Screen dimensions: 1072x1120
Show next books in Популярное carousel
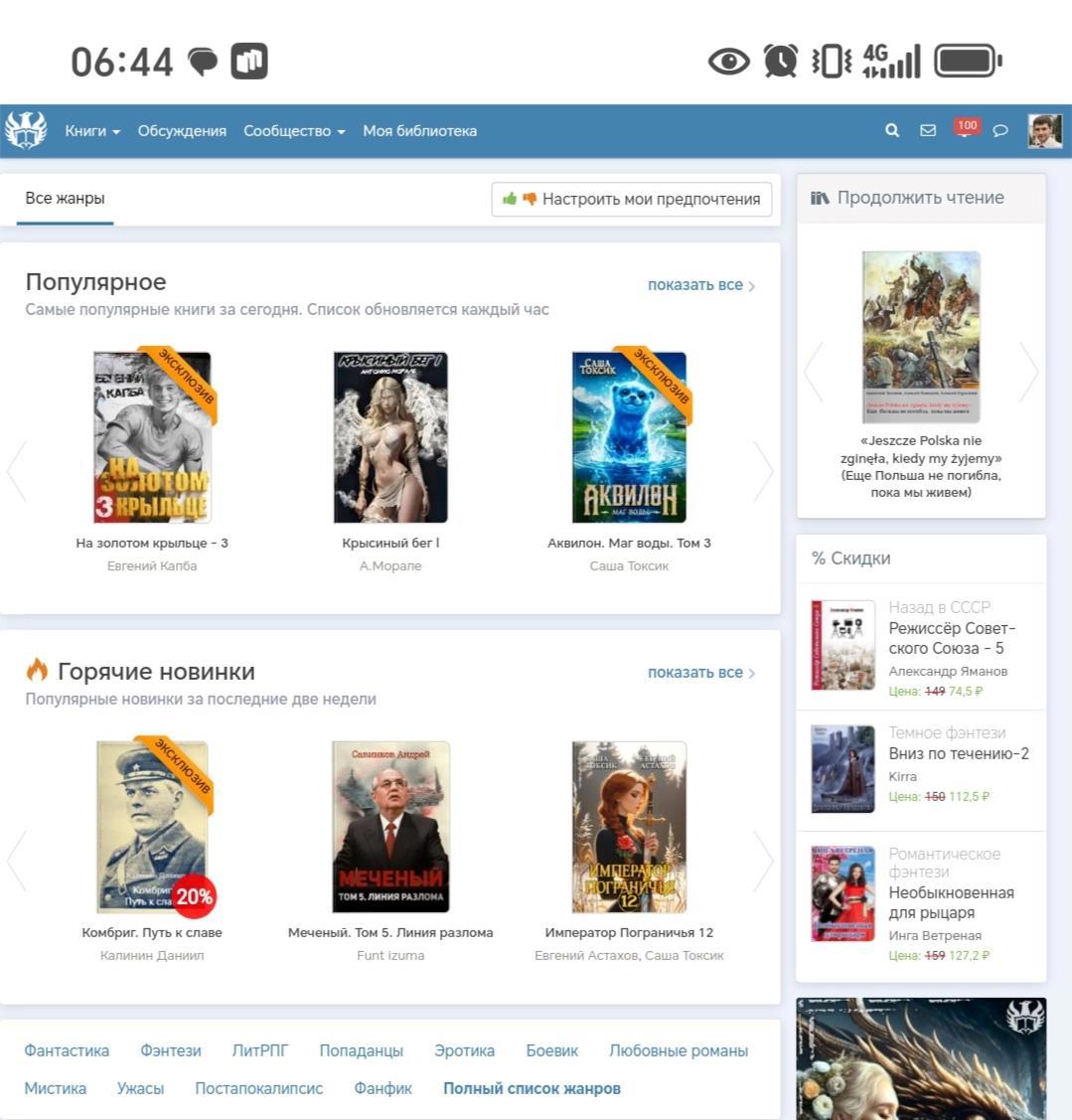pyautogui.click(x=763, y=471)
